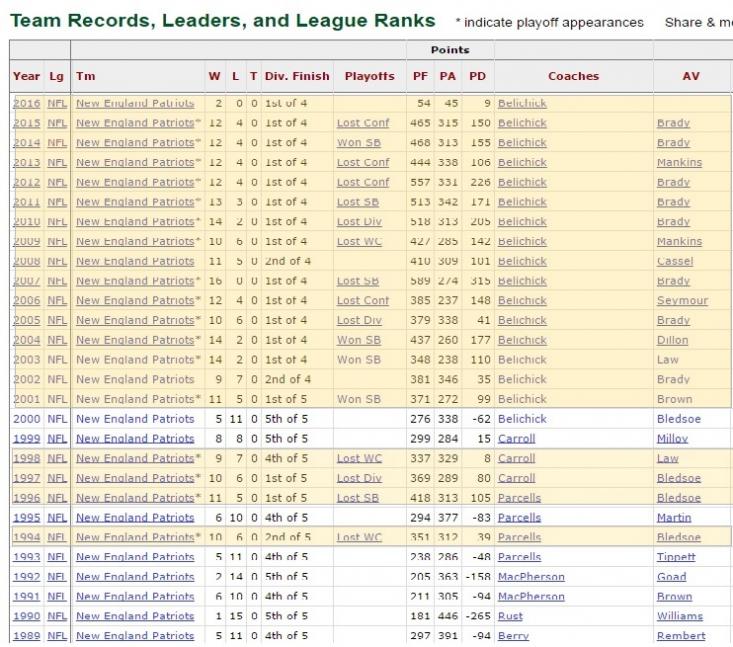The height and width of the screenshot is (647, 733).
Task: Open NFL league link in 2016 row
Action: click(57, 103)
